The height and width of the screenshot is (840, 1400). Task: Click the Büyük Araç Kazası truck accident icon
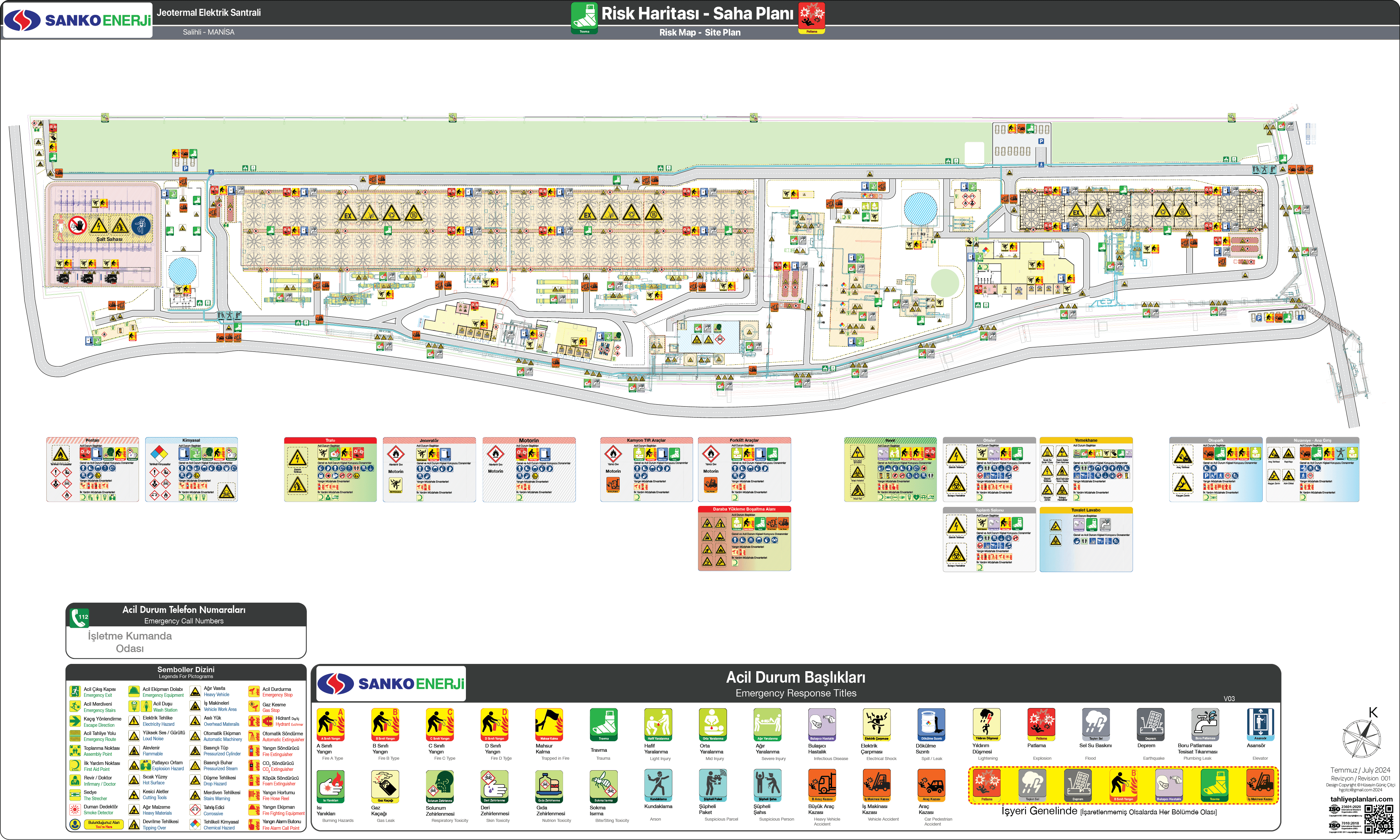tap(822, 784)
